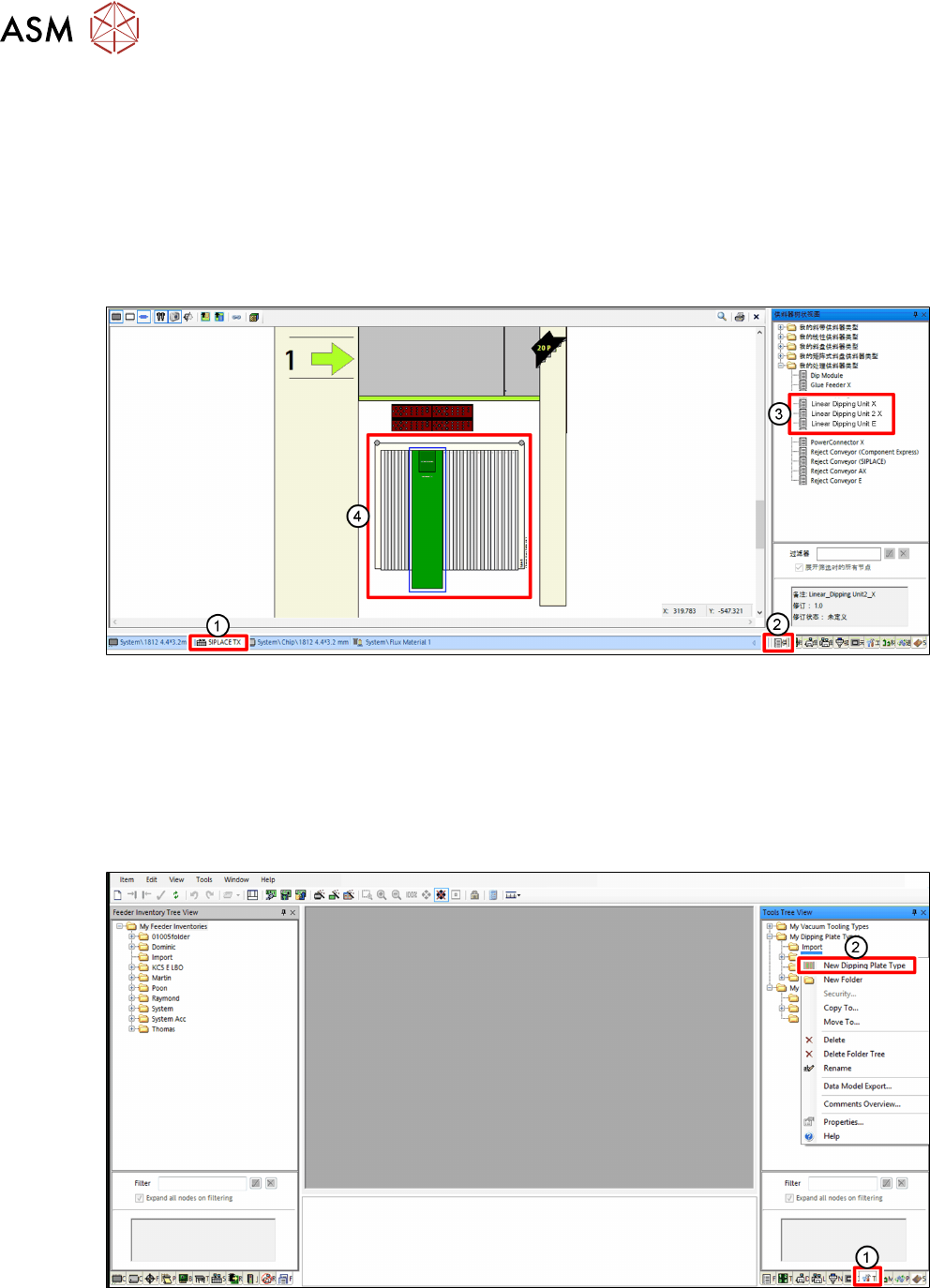This screenshot has width=930, height=1288.
Task: Choose New Folder in the context menu
Action: click(x=843, y=980)
